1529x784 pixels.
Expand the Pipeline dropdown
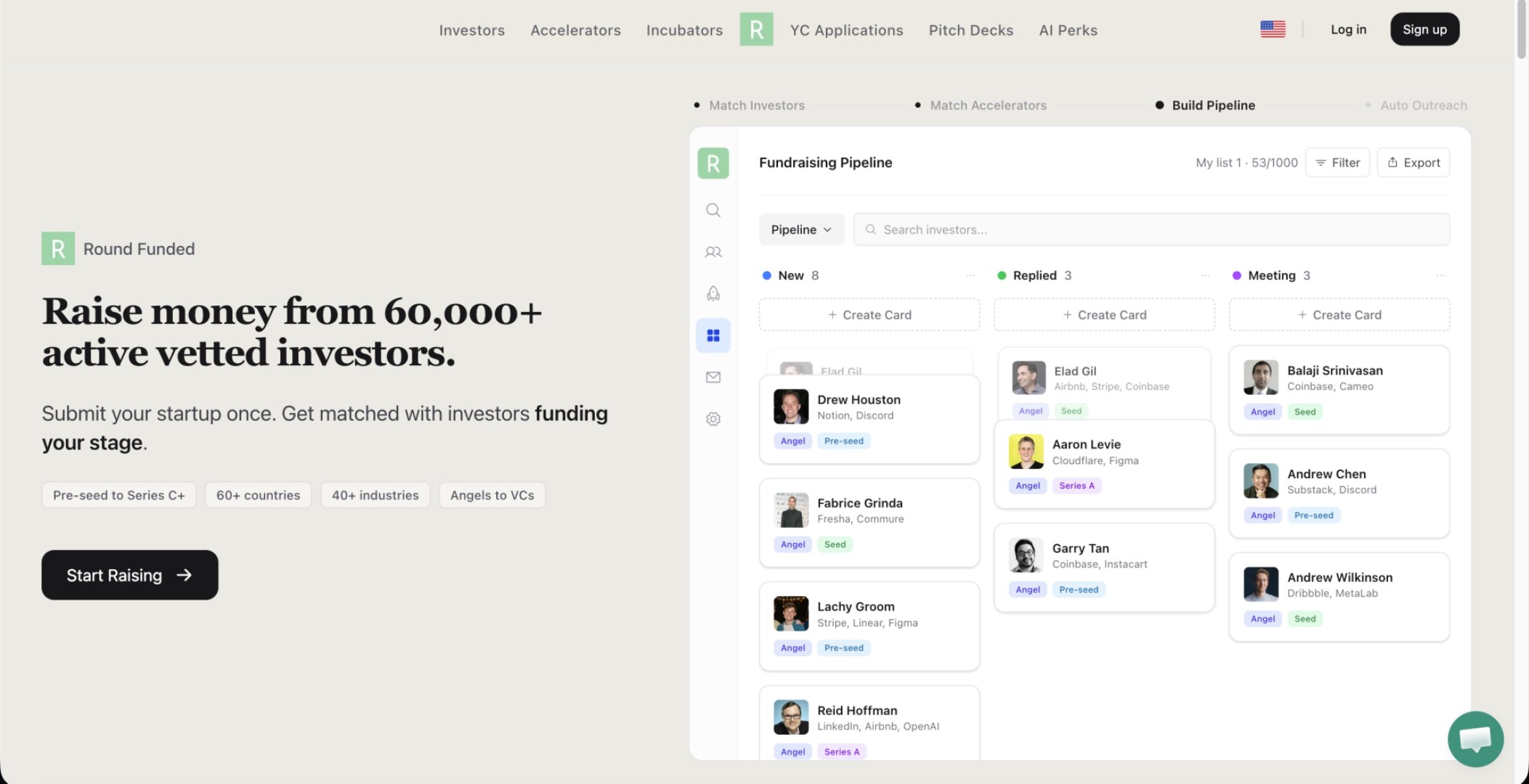click(801, 229)
